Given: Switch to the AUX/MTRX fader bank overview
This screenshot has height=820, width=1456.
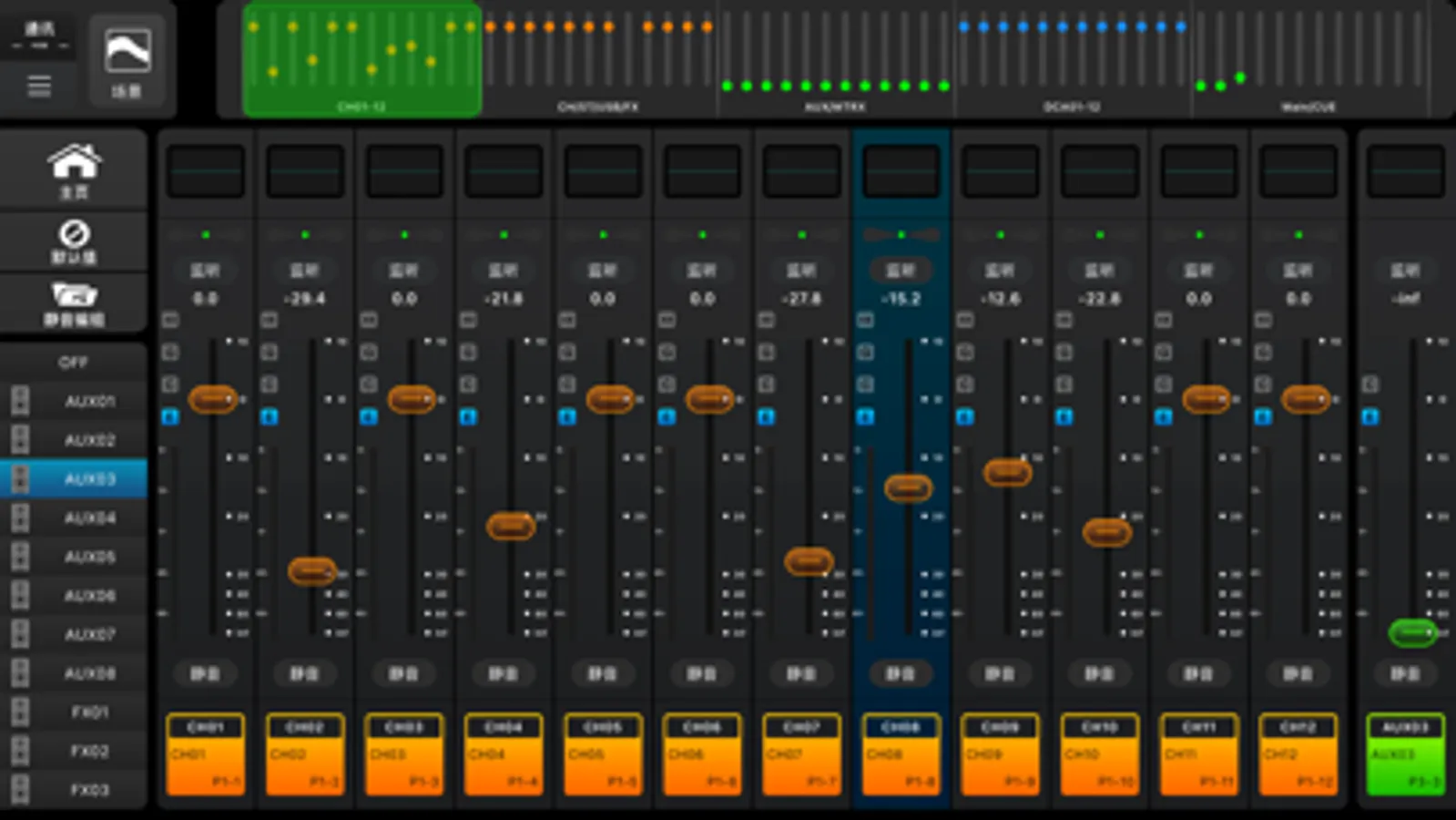Looking at the screenshot, I should click(836, 60).
